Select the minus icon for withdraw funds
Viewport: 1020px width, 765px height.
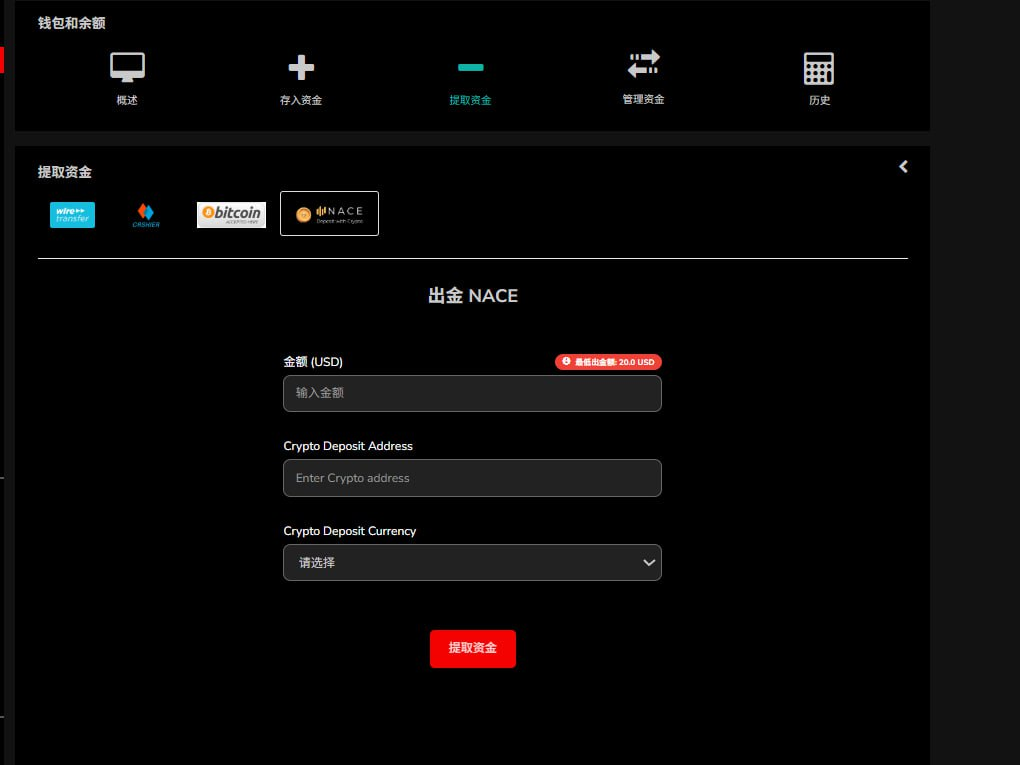point(470,67)
